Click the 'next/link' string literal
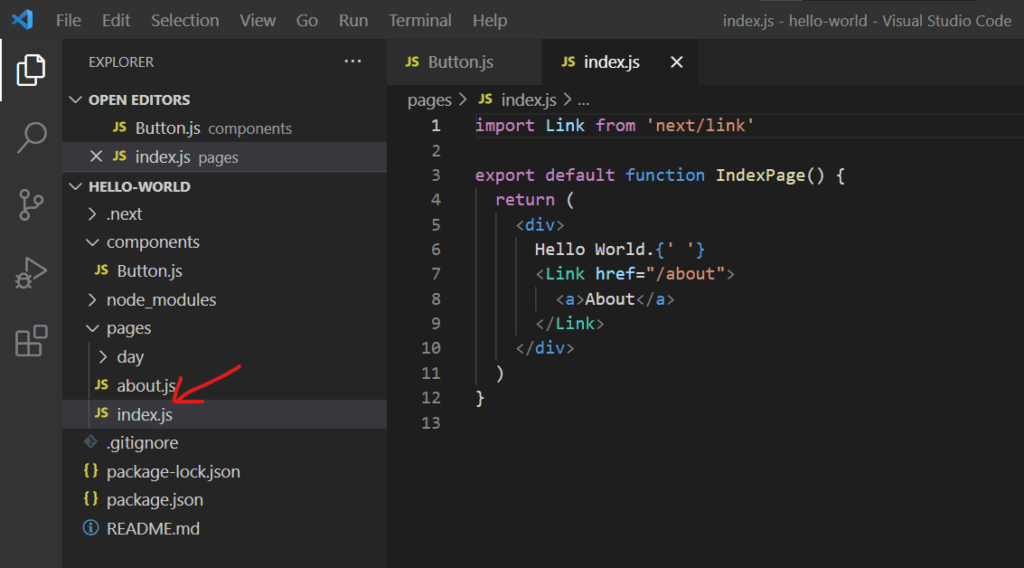 tap(700, 125)
